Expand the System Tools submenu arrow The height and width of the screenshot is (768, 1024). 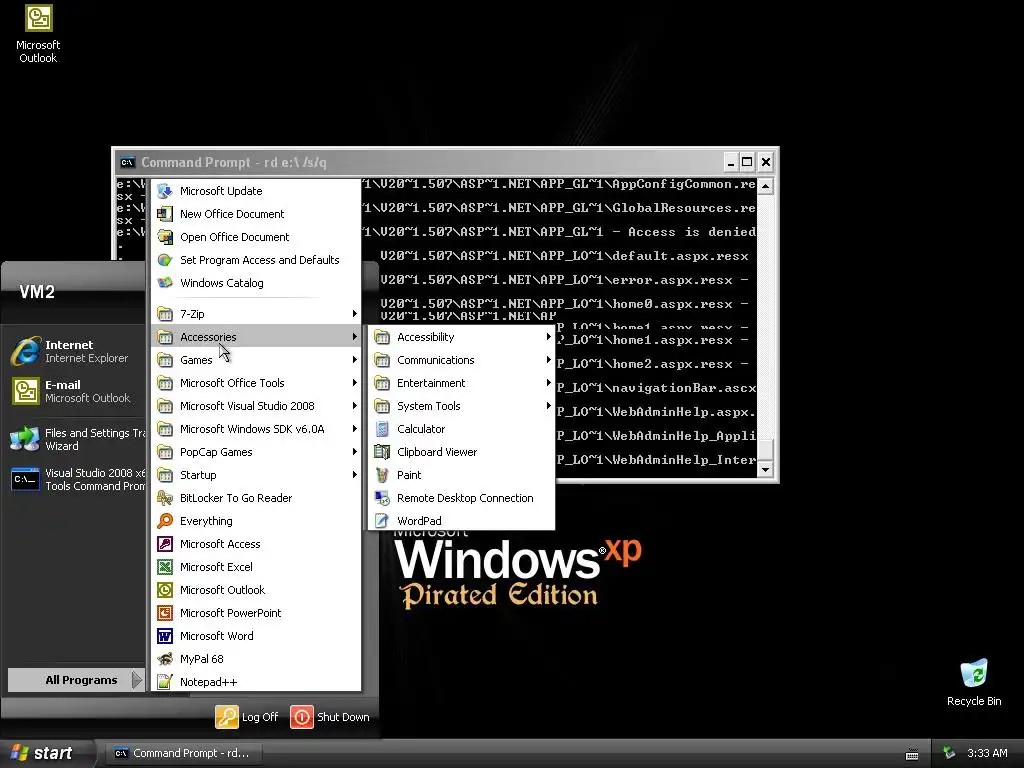tap(549, 406)
